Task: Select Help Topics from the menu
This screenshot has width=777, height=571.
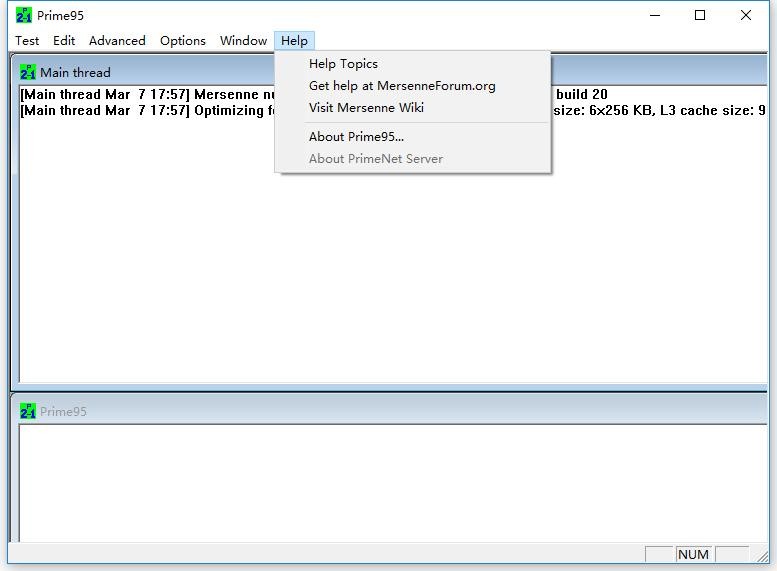Action: (x=412, y=64)
